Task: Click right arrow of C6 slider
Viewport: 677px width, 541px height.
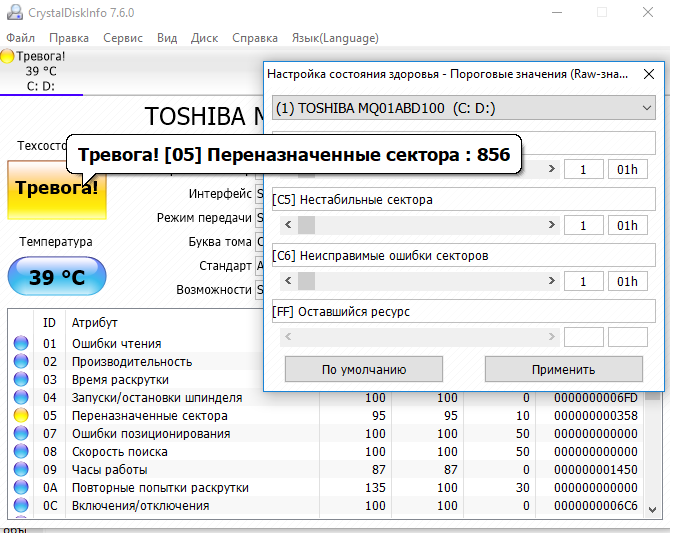Action: point(551,281)
